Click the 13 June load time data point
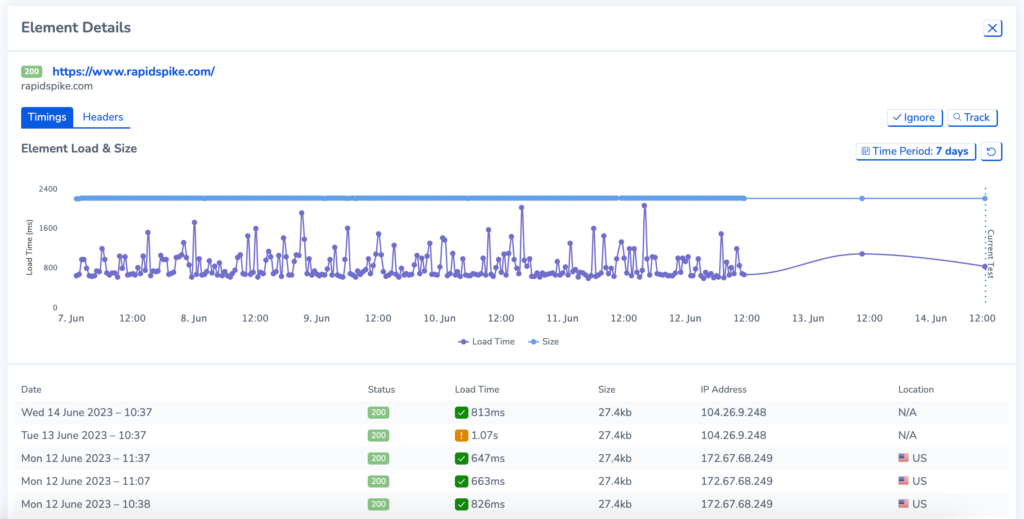The image size is (1024, 519). [862, 254]
